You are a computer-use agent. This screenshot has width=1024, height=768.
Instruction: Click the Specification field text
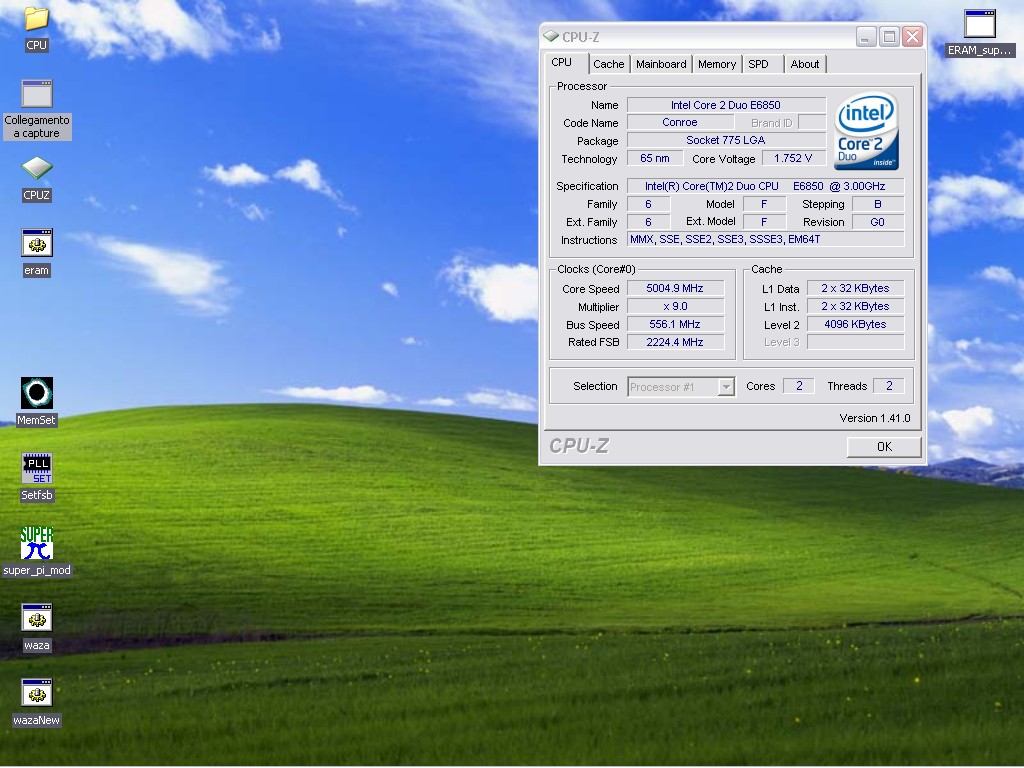[x=765, y=186]
